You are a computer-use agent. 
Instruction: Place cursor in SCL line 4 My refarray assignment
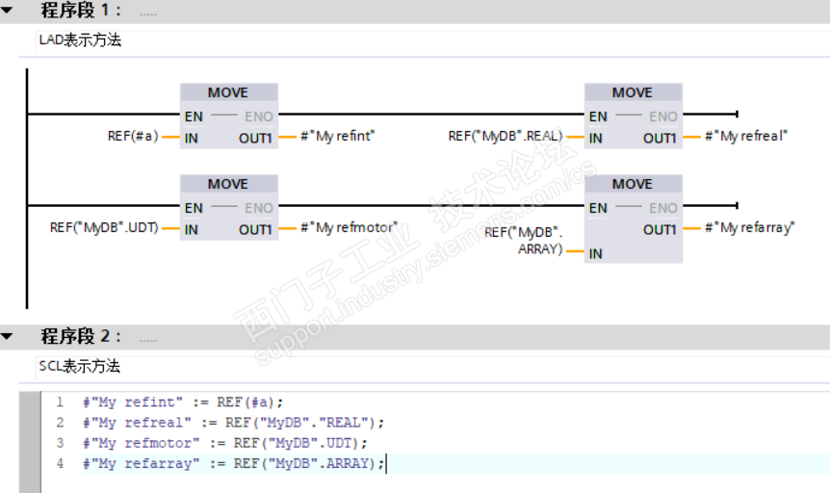[233, 463]
